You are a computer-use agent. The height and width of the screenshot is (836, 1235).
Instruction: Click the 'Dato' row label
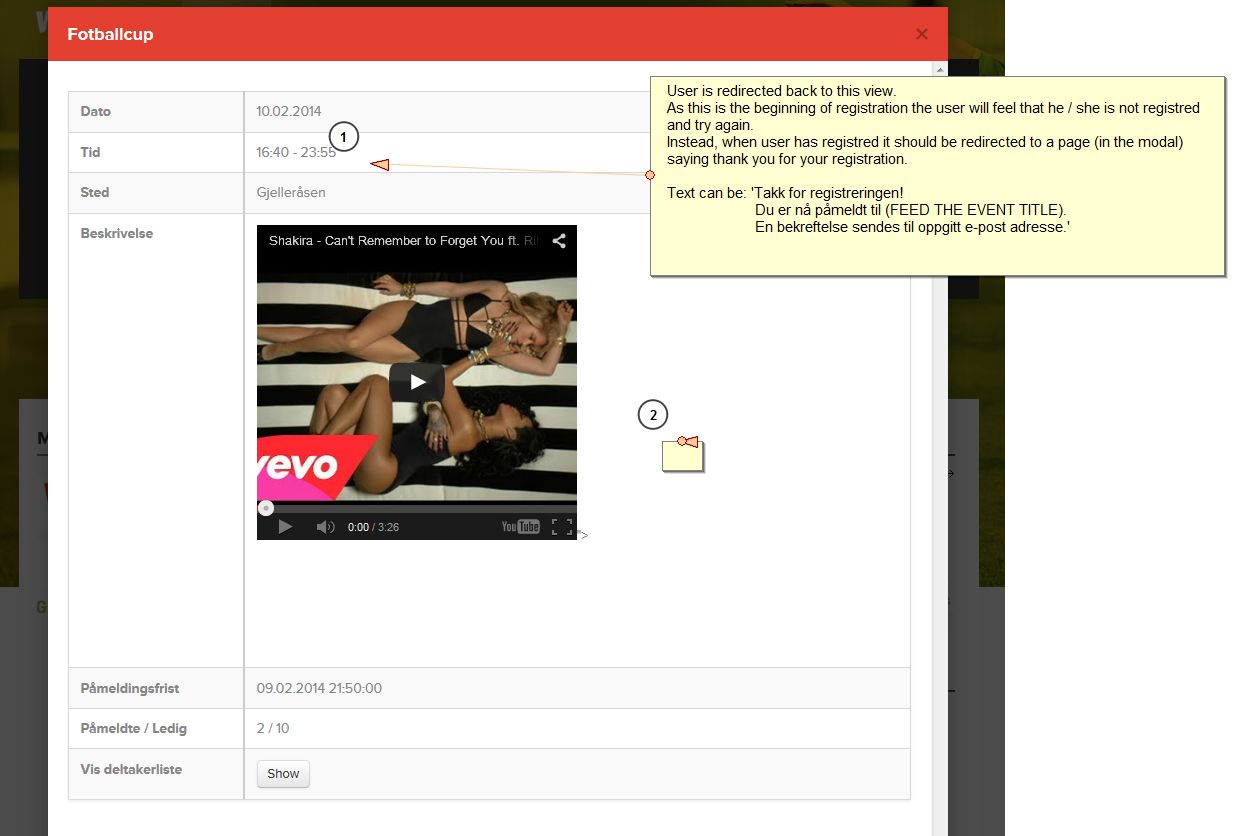pos(96,112)
